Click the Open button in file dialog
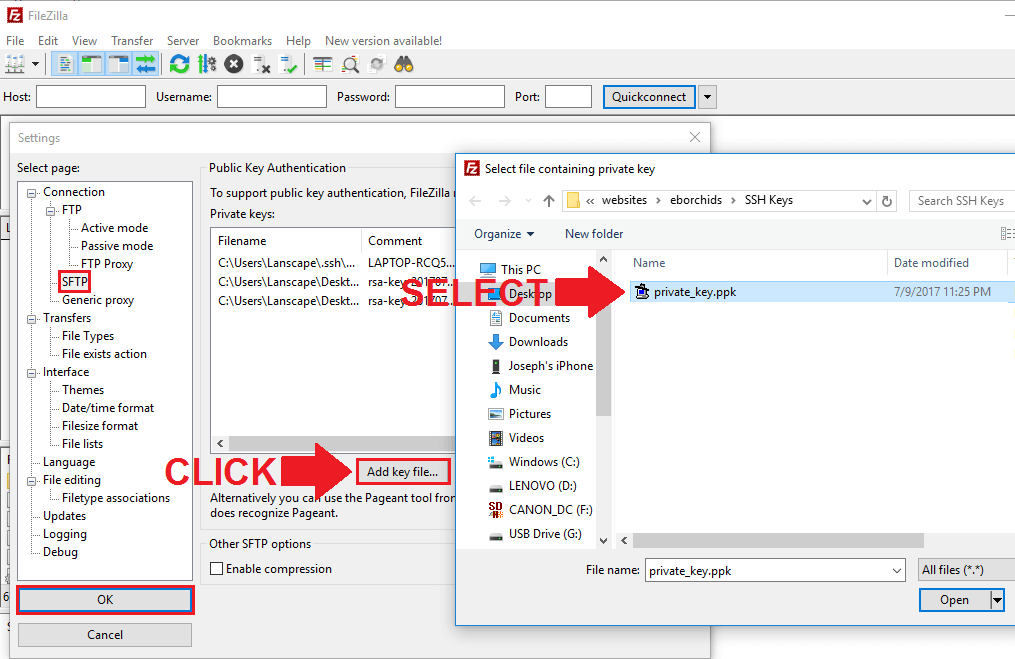This screenshot has width=1015, height=659. (954, 600)
